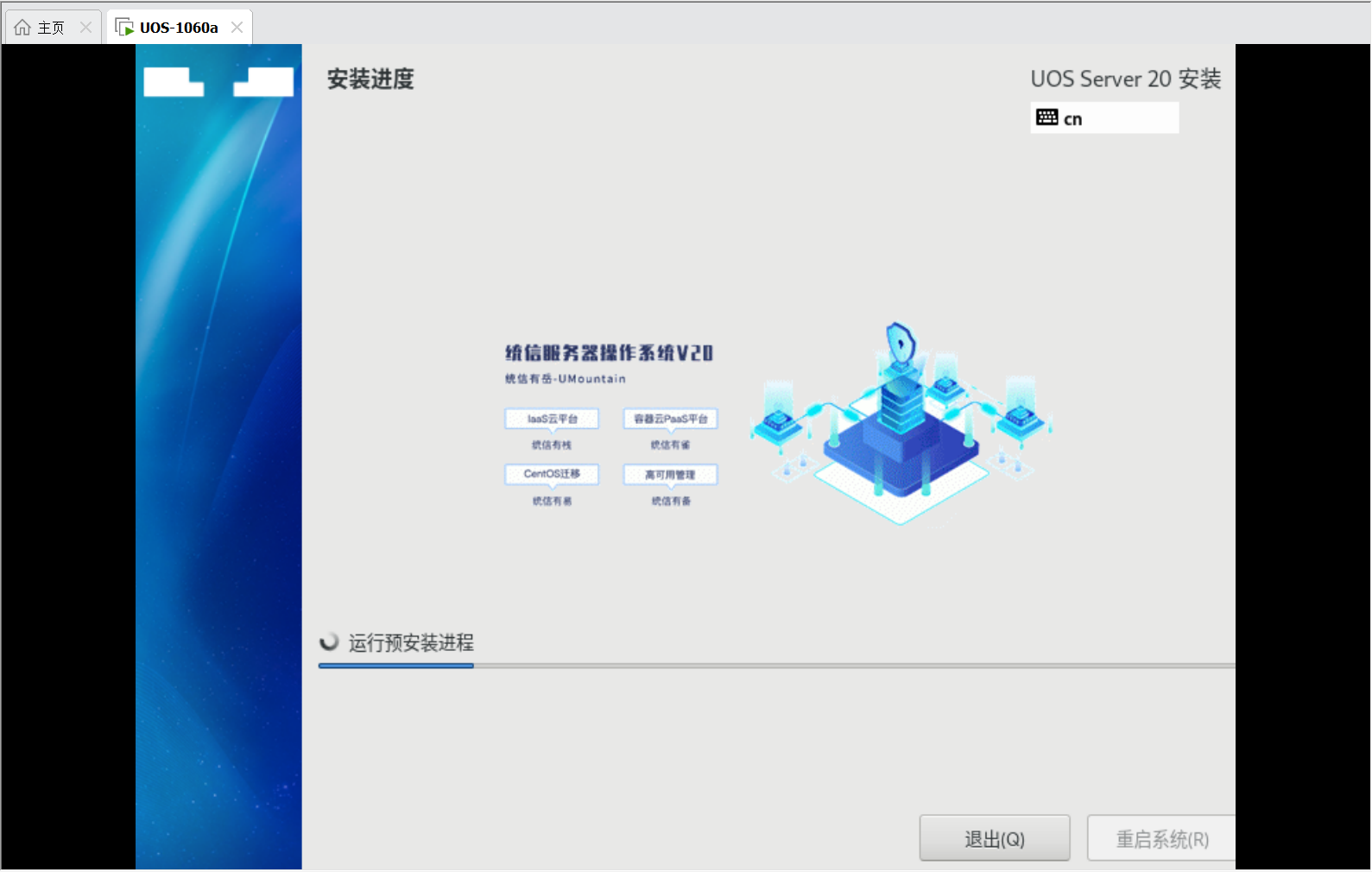
Task: Click the 统信有岳-UMountain subtitle
Action: click(x=566, y=379)
